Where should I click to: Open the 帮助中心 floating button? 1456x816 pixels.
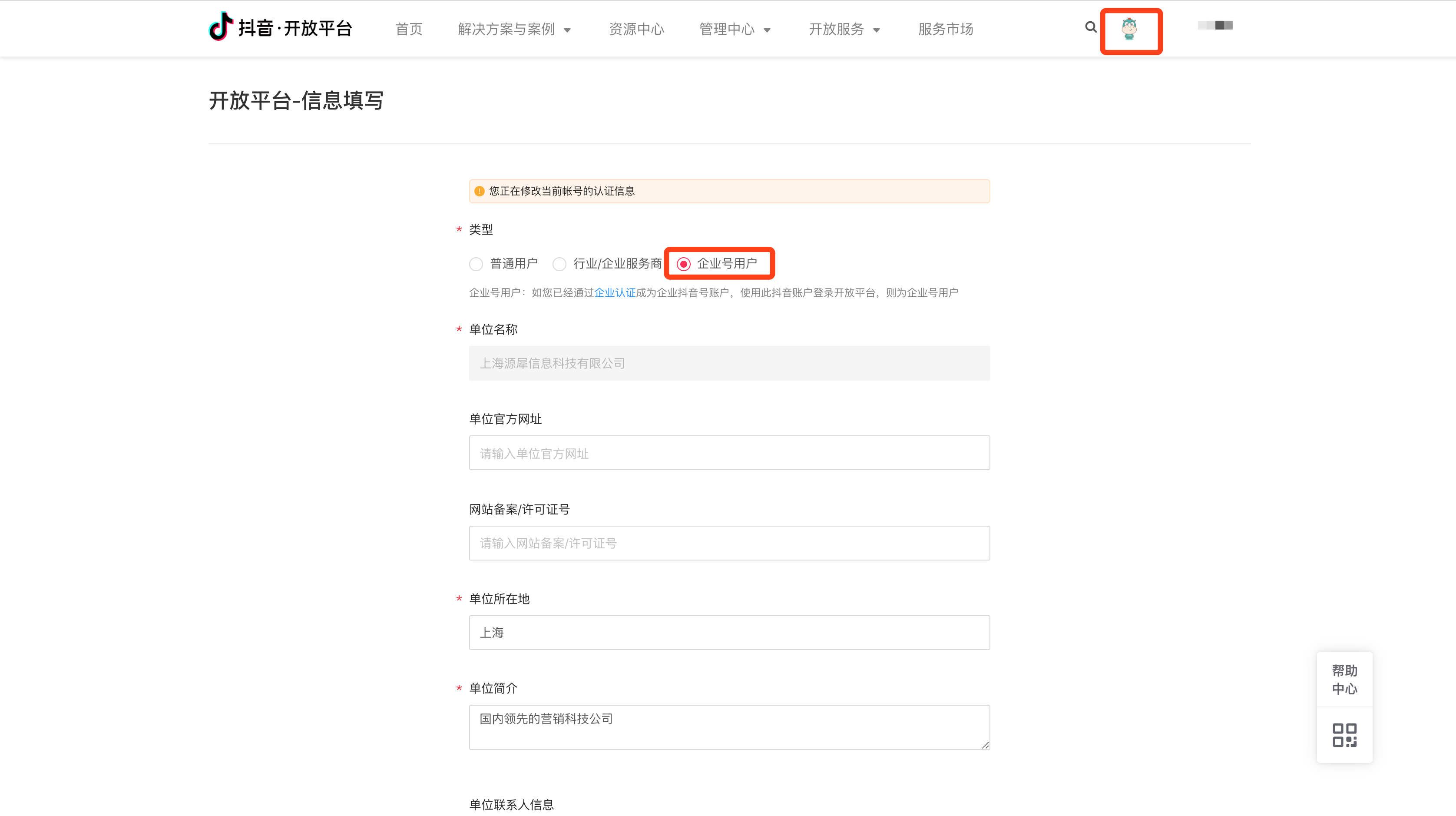pos(1344,680)
